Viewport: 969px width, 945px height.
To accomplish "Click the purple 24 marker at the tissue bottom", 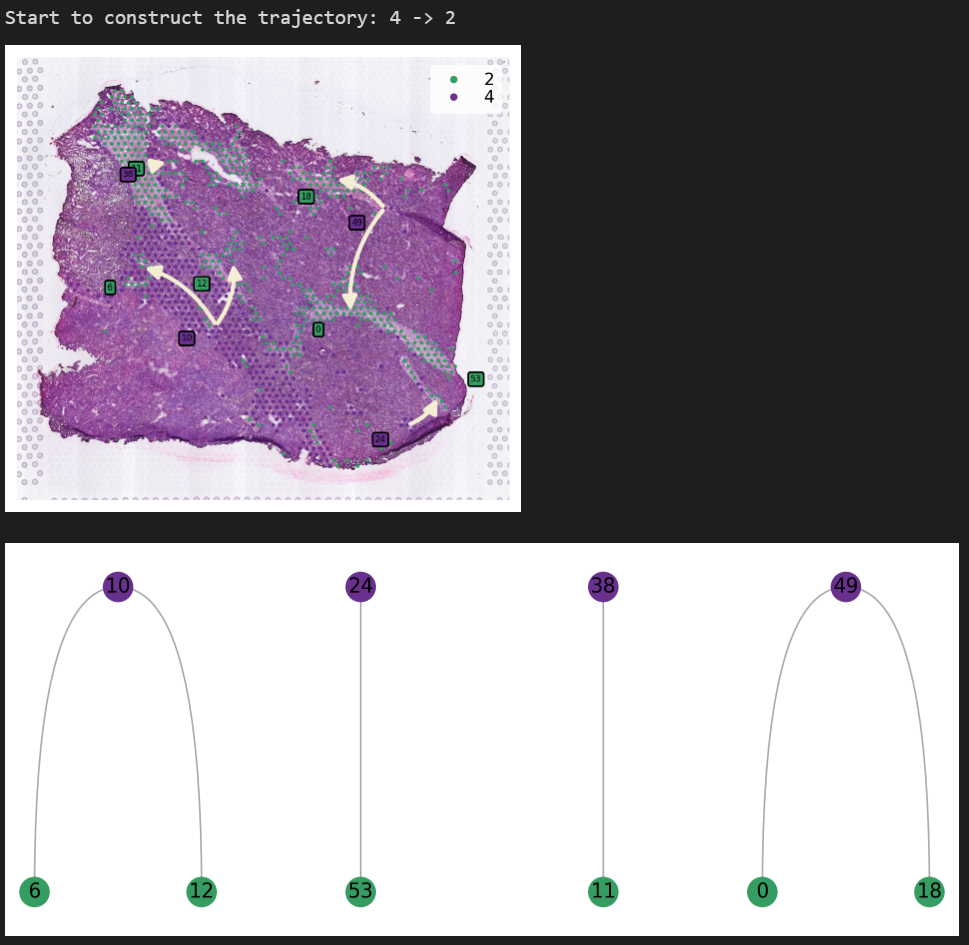I will click(x=379, y=439).
